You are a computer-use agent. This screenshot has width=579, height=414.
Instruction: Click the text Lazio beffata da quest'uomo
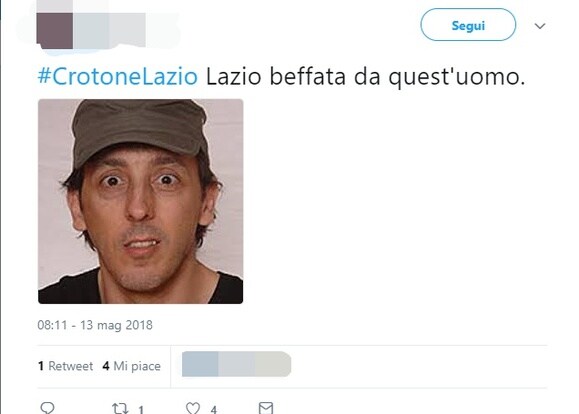click(x=365, y=77)
